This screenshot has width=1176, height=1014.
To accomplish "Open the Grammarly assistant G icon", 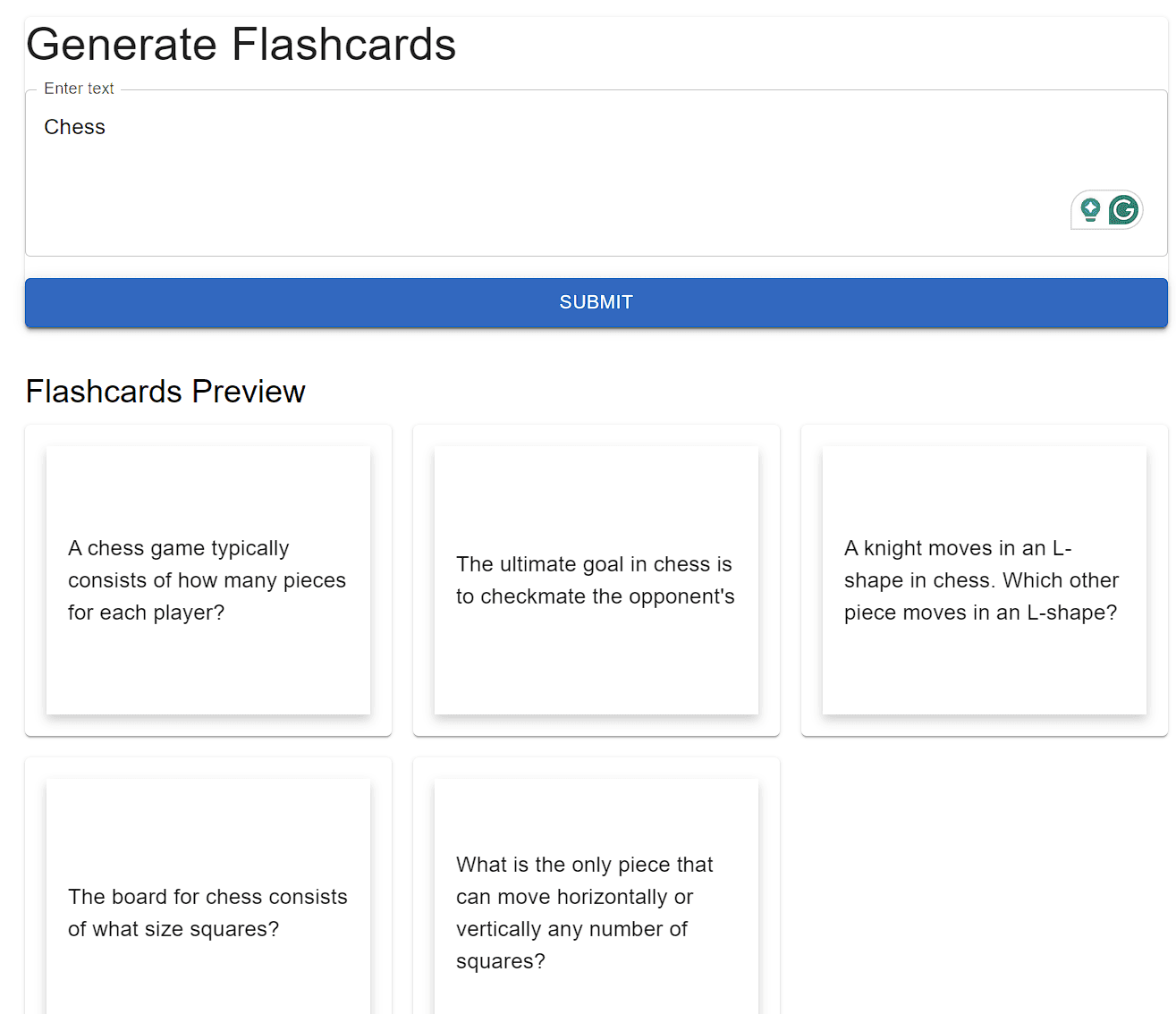I will tap(1123, 210).
